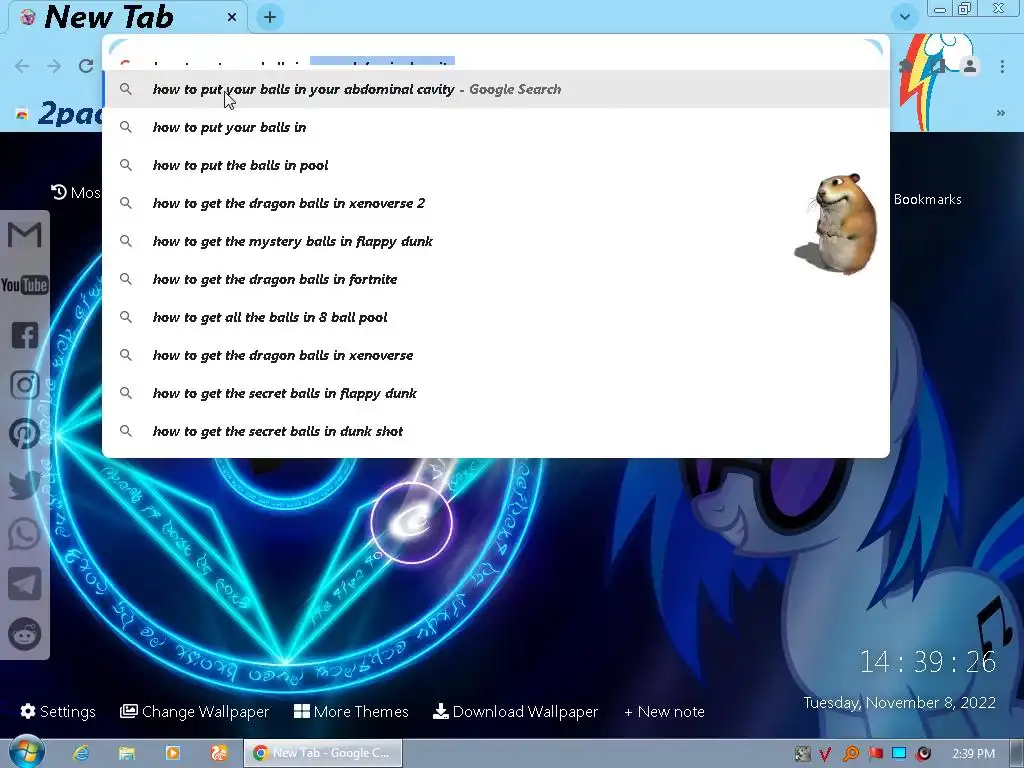
Task: Click Download Wallpaper
Action: [x=515, y=711]
